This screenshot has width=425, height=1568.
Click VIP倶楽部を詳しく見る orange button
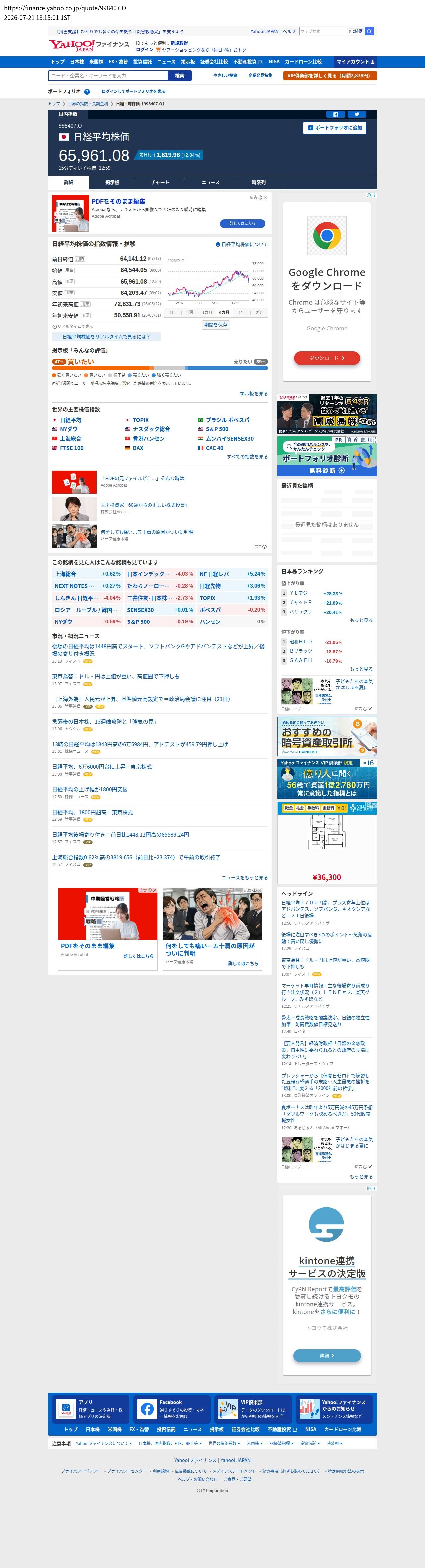coord(330,76)
